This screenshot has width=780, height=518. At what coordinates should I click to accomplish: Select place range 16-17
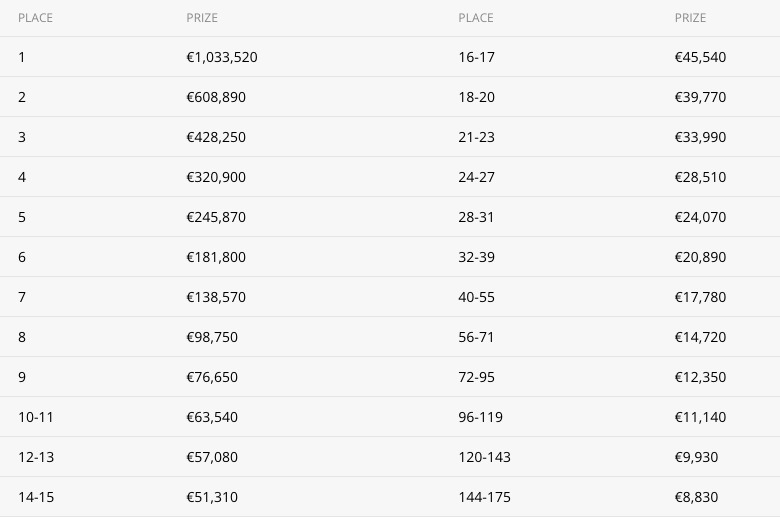coord(477,57)
